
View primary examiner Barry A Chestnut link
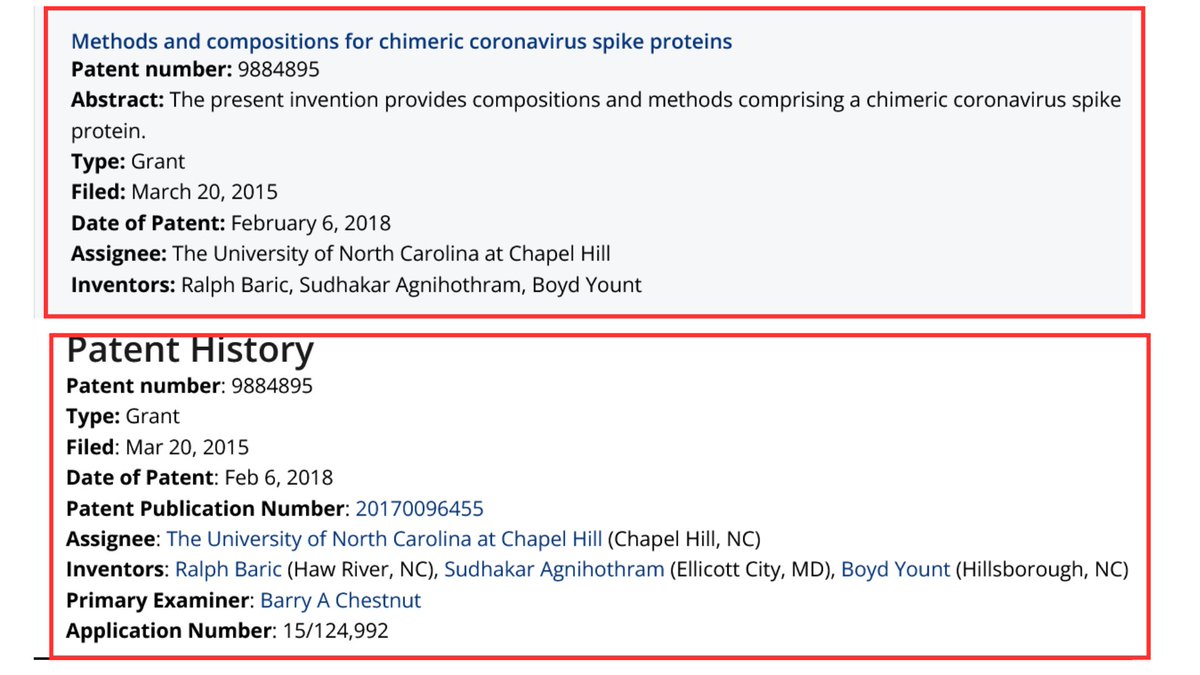340,601
